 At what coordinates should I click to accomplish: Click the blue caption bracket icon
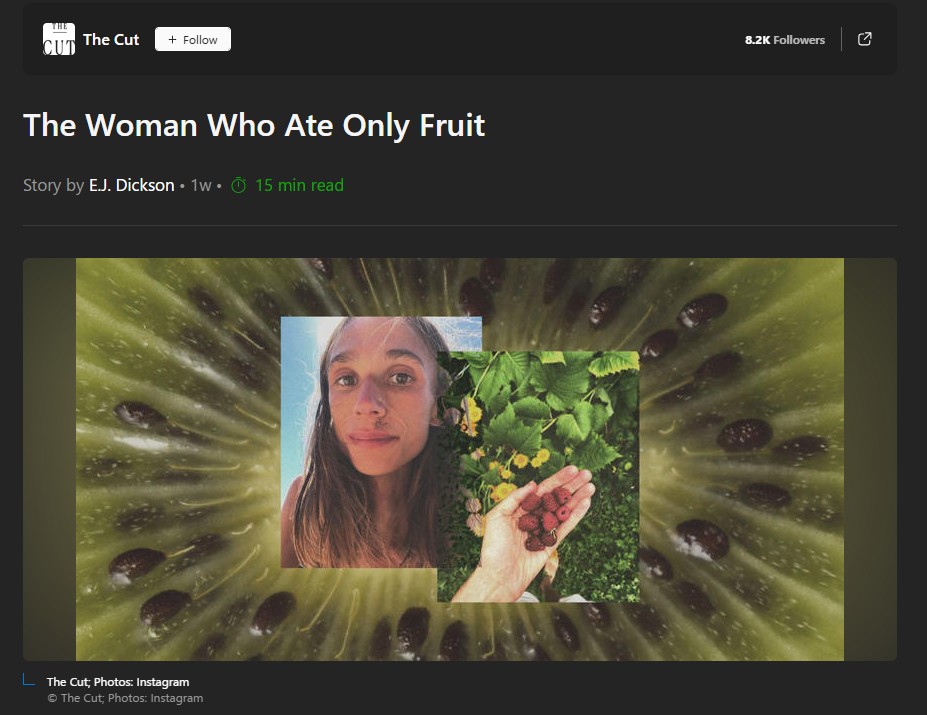[29, 680]
